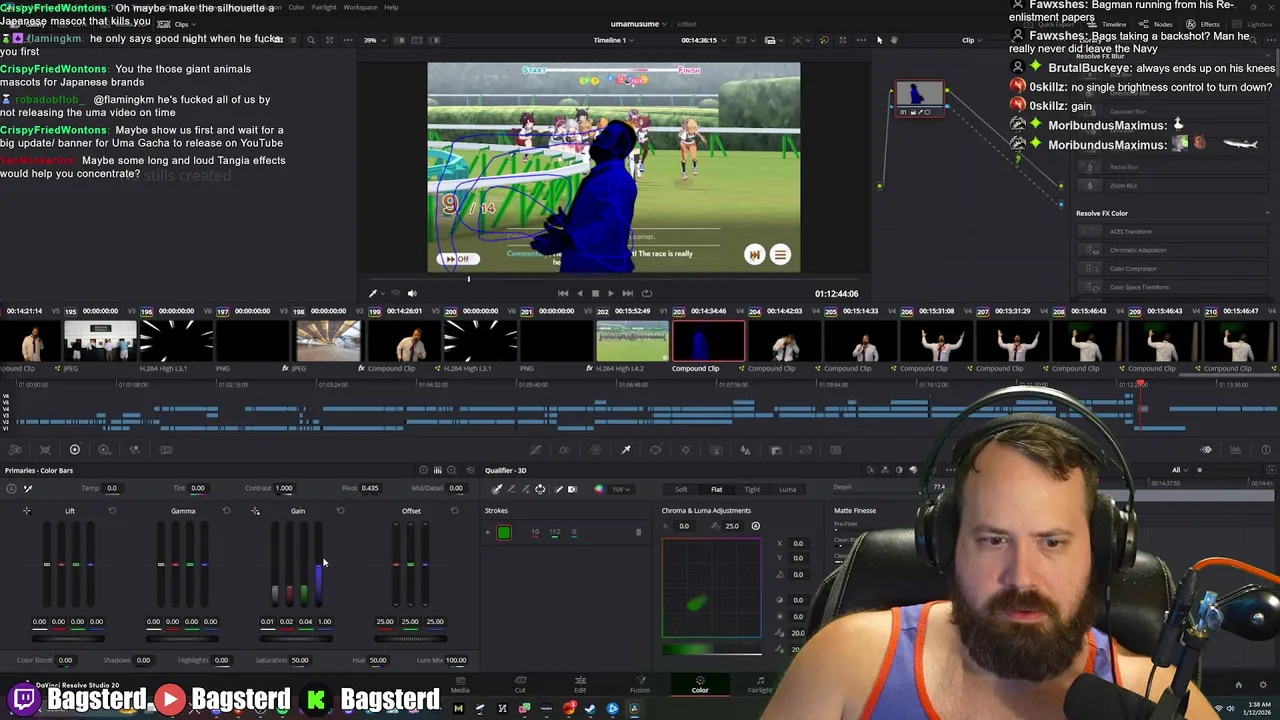Toggle Auto button in Chroma & Luma Adjustments
Viewport: 1280px width, 720px height.
pos(755,526)
